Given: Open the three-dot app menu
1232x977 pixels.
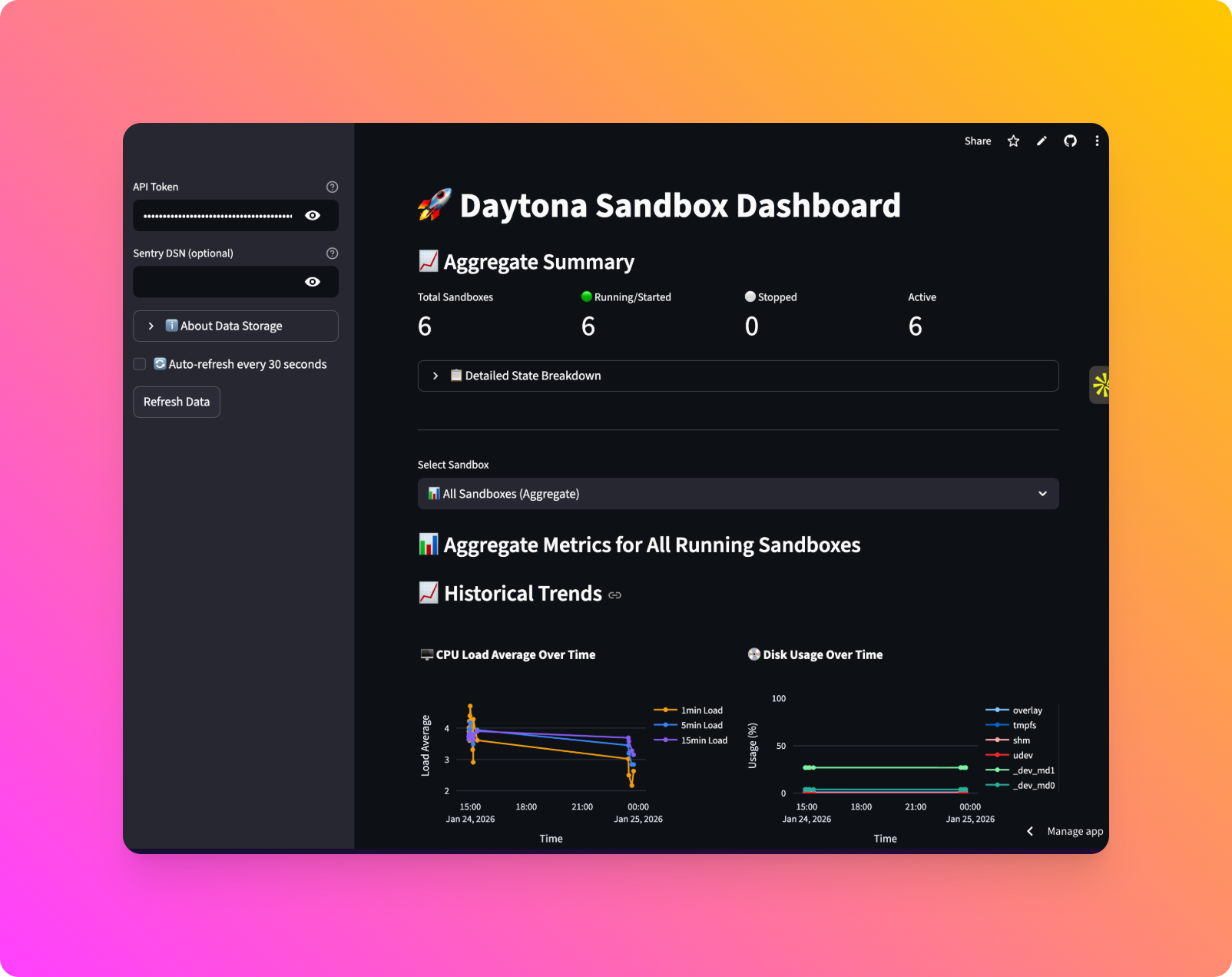Looking at the screenshot, I should [x=1097, y=141].
